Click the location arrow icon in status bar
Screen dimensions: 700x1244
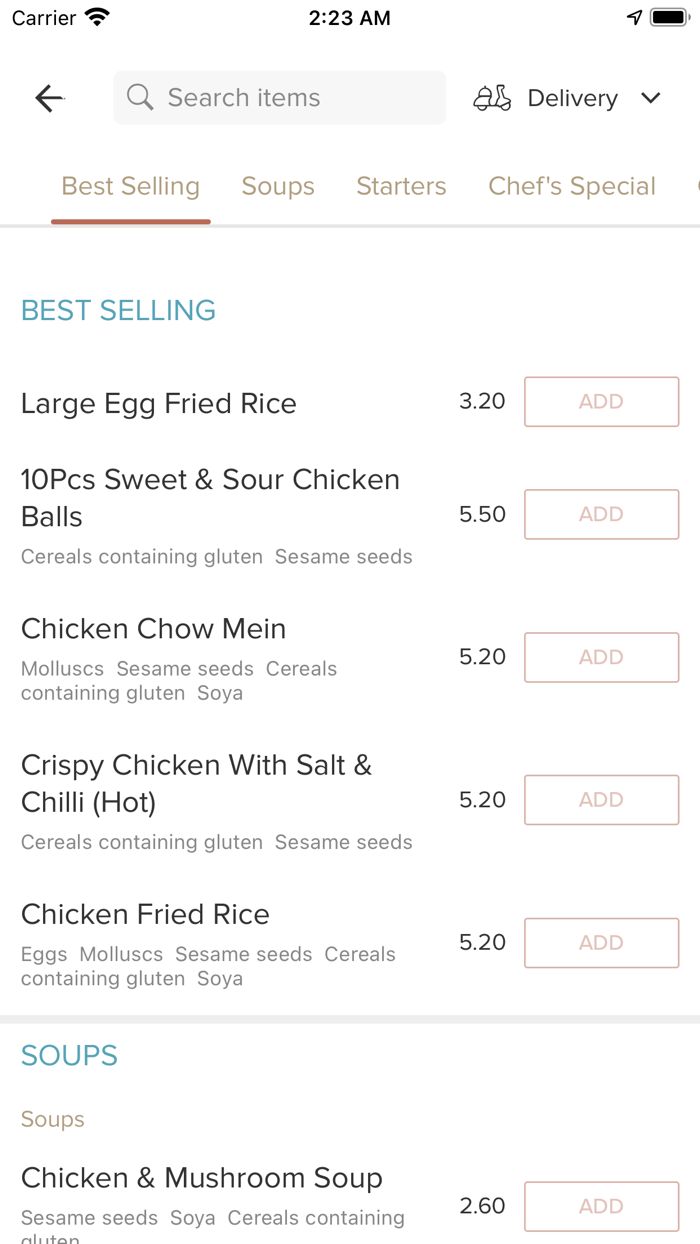coord(635,16)
